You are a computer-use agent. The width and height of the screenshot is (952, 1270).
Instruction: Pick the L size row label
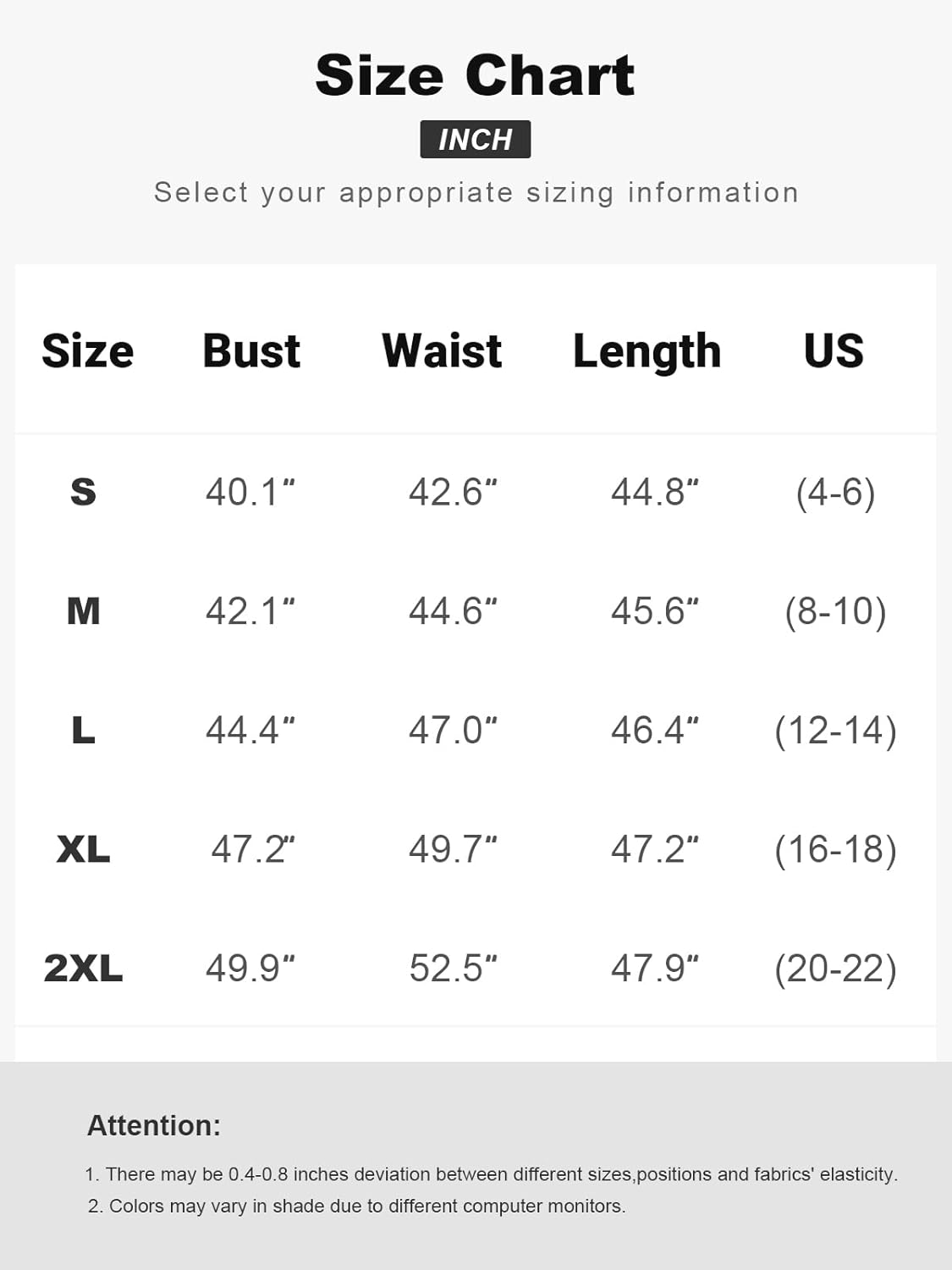click(83, 730)
